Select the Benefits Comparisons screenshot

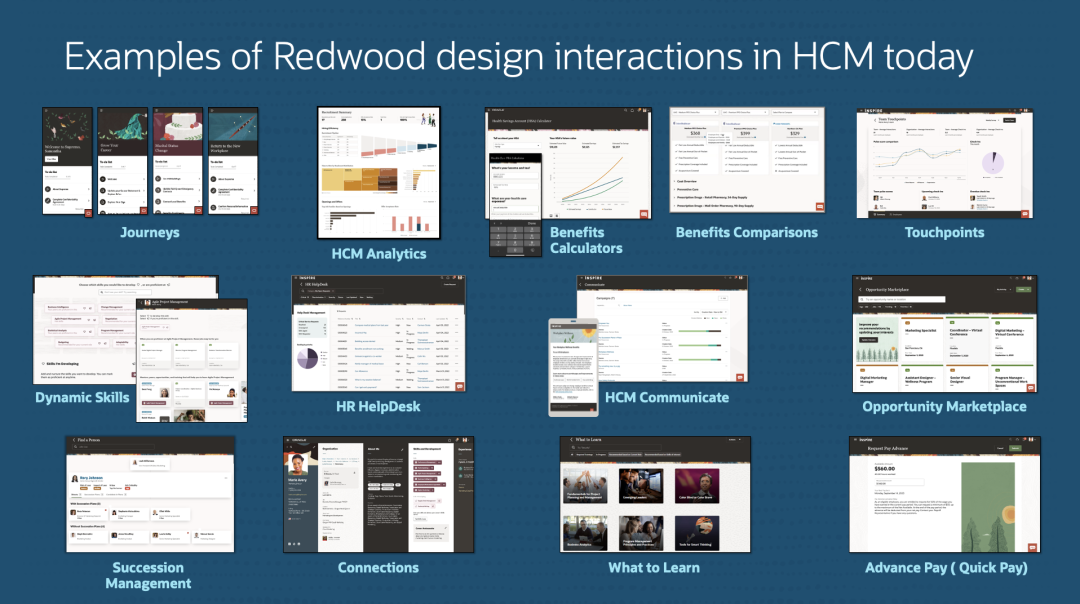747,160
